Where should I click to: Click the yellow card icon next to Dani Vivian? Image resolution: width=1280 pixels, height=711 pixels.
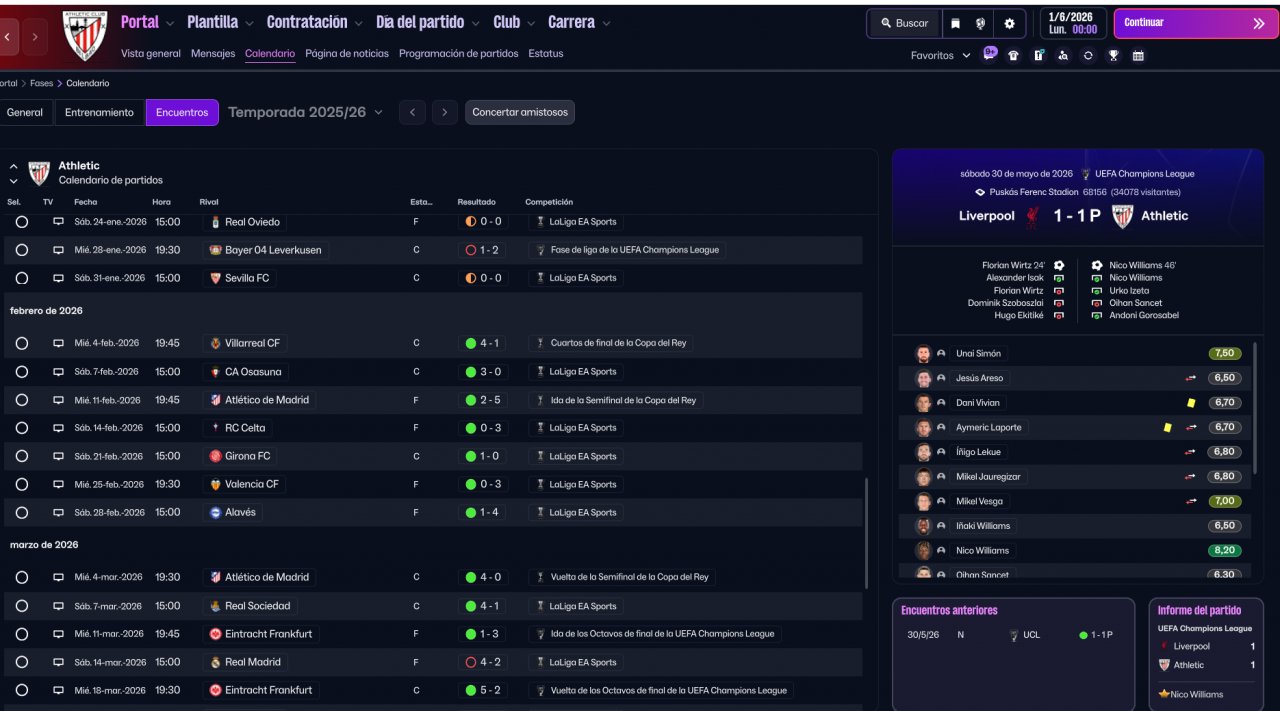click(x=1191, y=403)
